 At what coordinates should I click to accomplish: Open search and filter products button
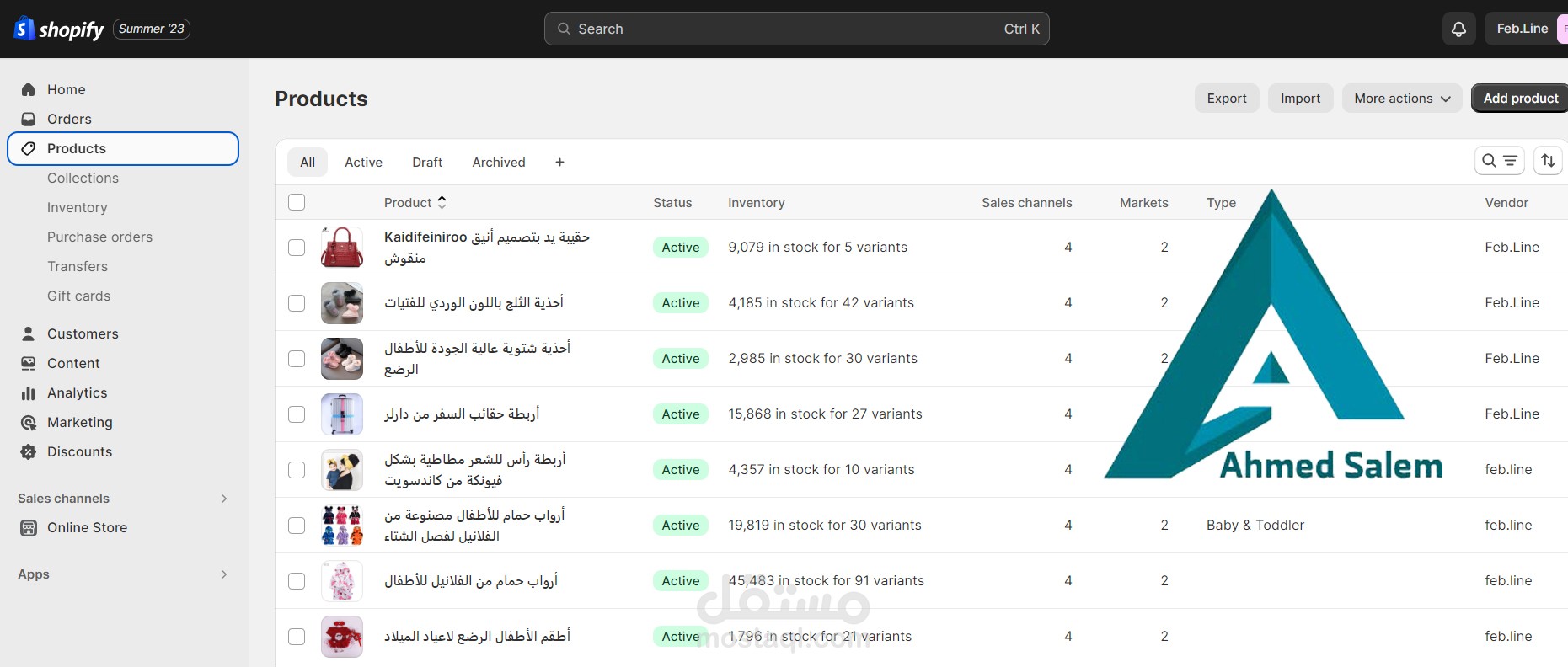point(1499,160)
